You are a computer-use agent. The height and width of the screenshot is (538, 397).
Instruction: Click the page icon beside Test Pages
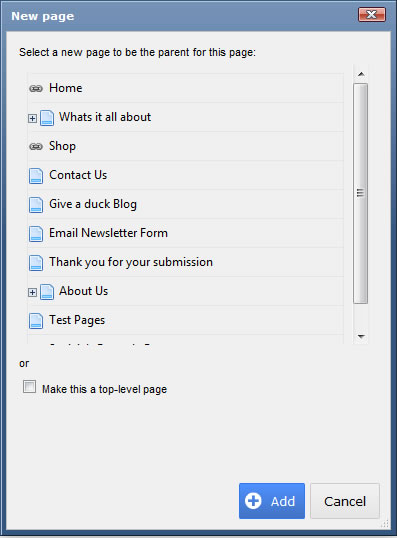click(x=36, y=321)
